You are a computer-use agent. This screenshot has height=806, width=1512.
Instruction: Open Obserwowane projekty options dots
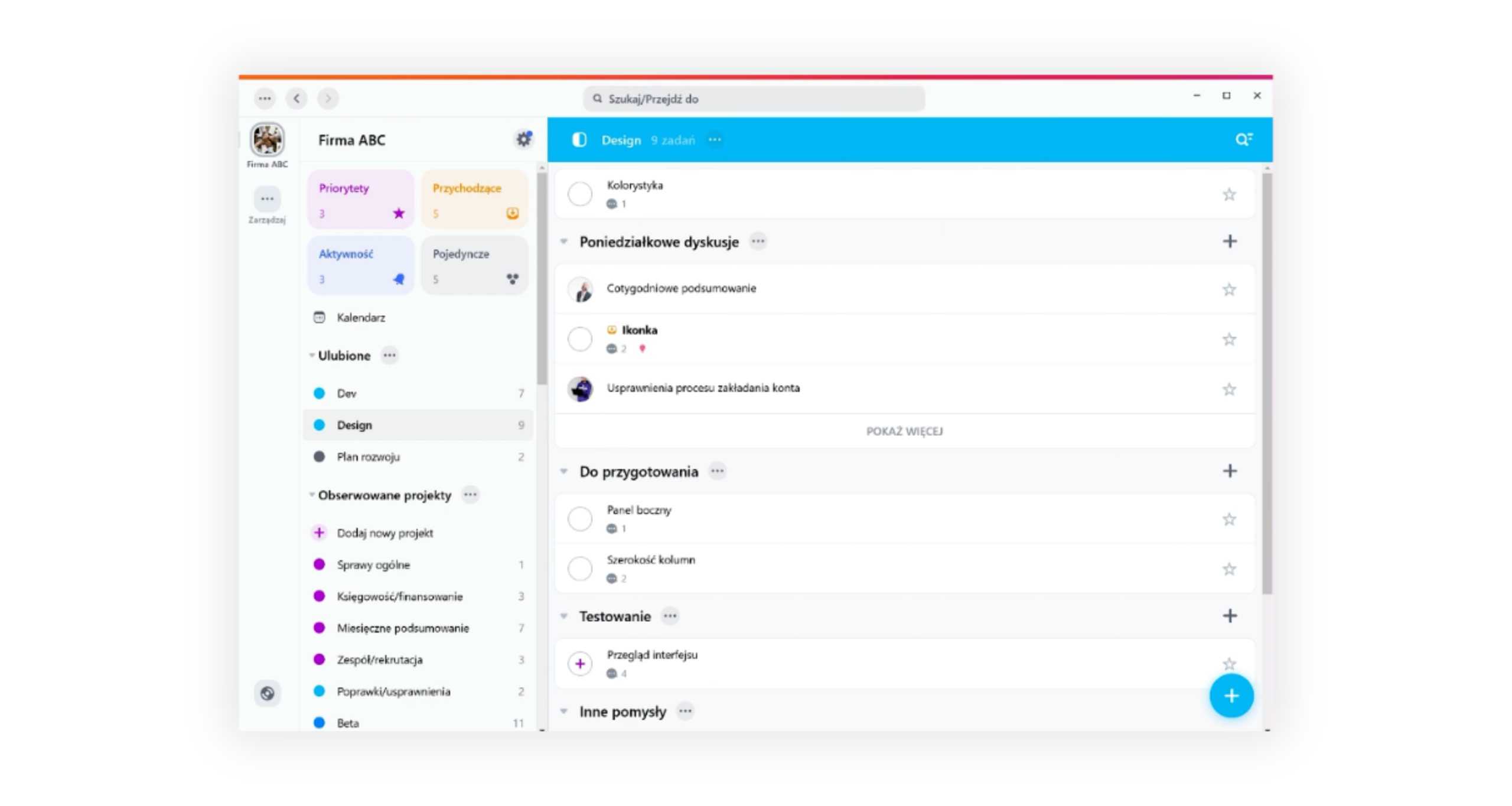point(470,494)
